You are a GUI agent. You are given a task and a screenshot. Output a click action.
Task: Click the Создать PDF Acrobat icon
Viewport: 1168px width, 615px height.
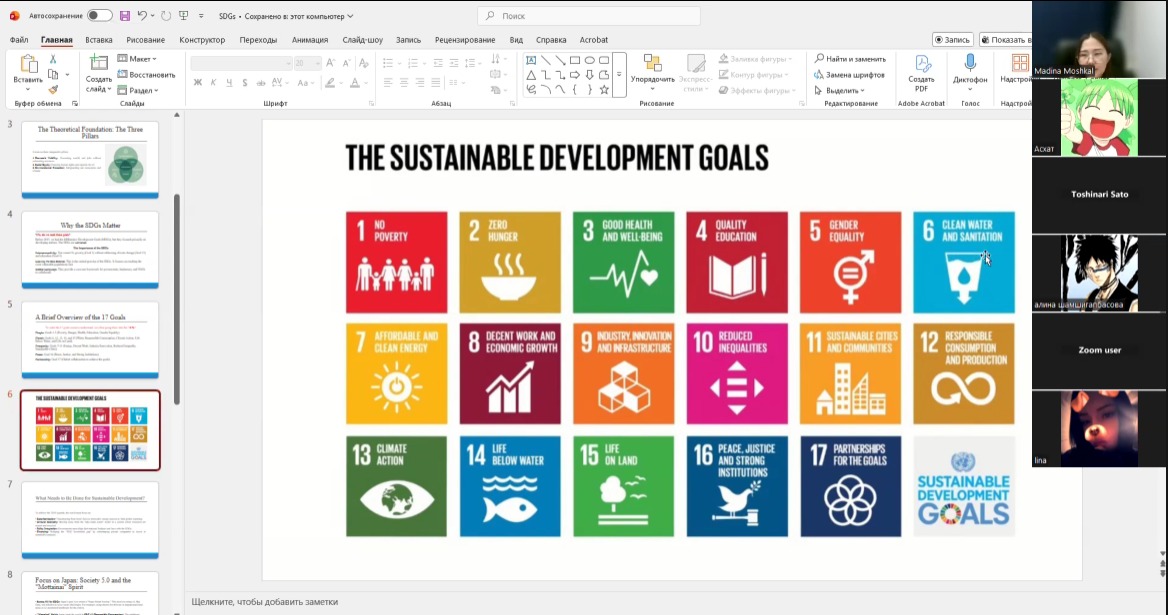(x=921, y=65)
